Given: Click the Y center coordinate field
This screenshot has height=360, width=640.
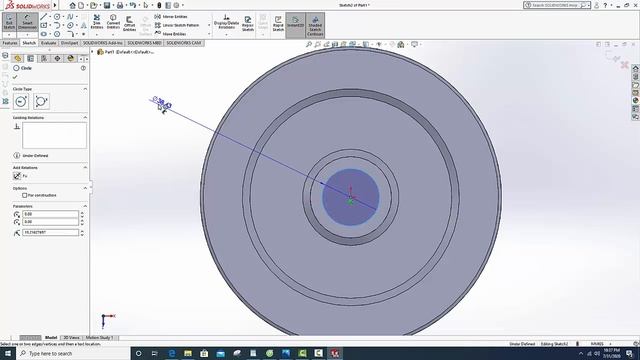Looking at the screenshot, I should click(x=50, y=222).
